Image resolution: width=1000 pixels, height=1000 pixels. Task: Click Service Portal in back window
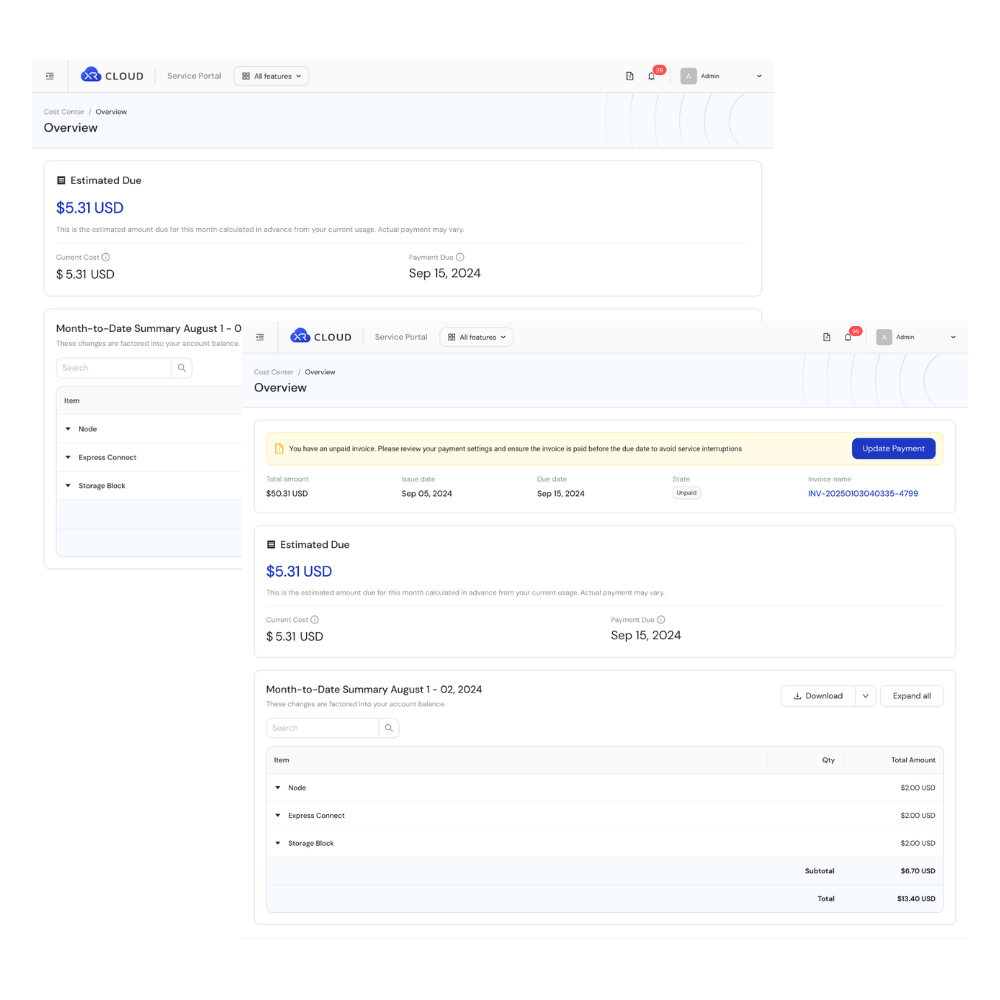click(194, 76)
